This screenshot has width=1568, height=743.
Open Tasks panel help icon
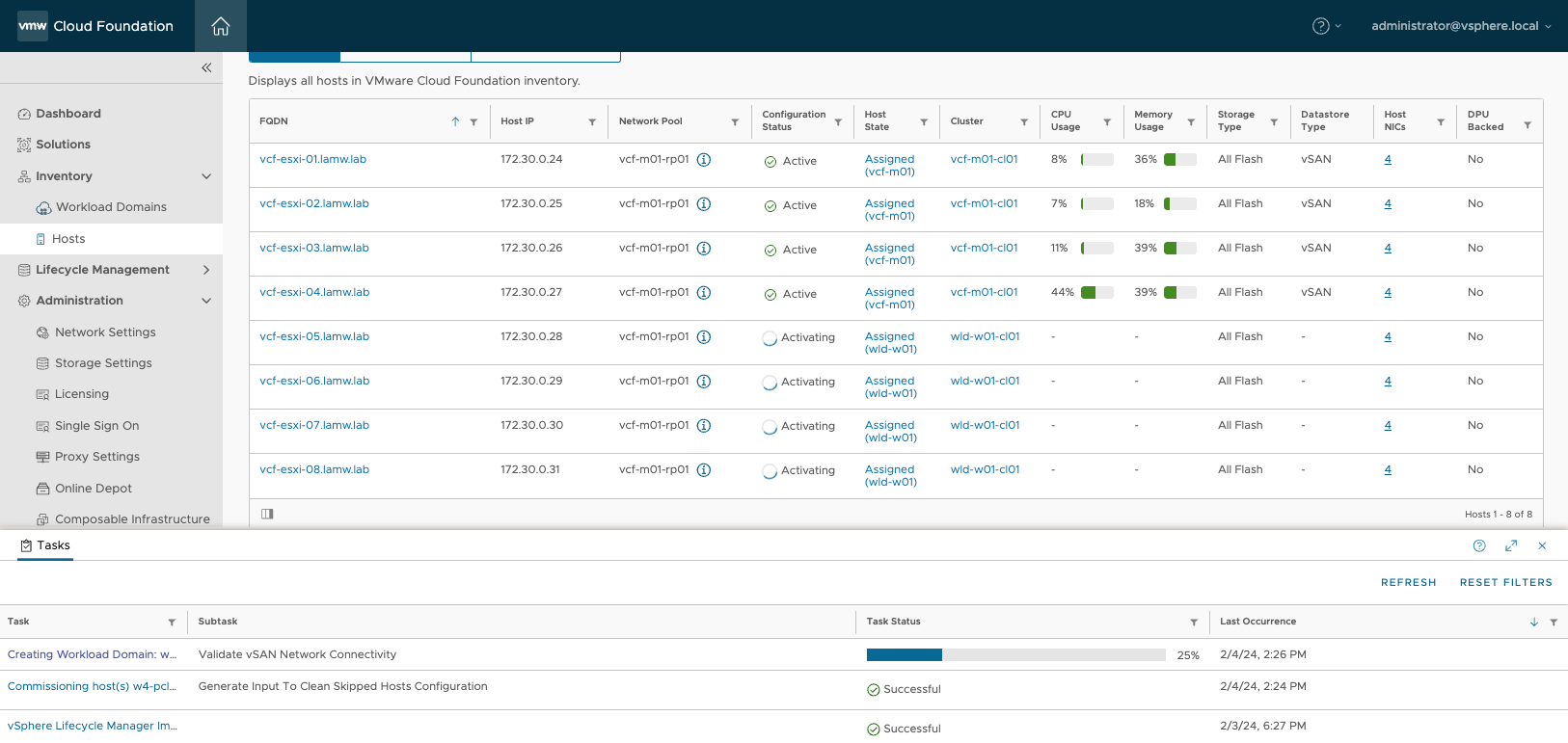[1479, 545]
